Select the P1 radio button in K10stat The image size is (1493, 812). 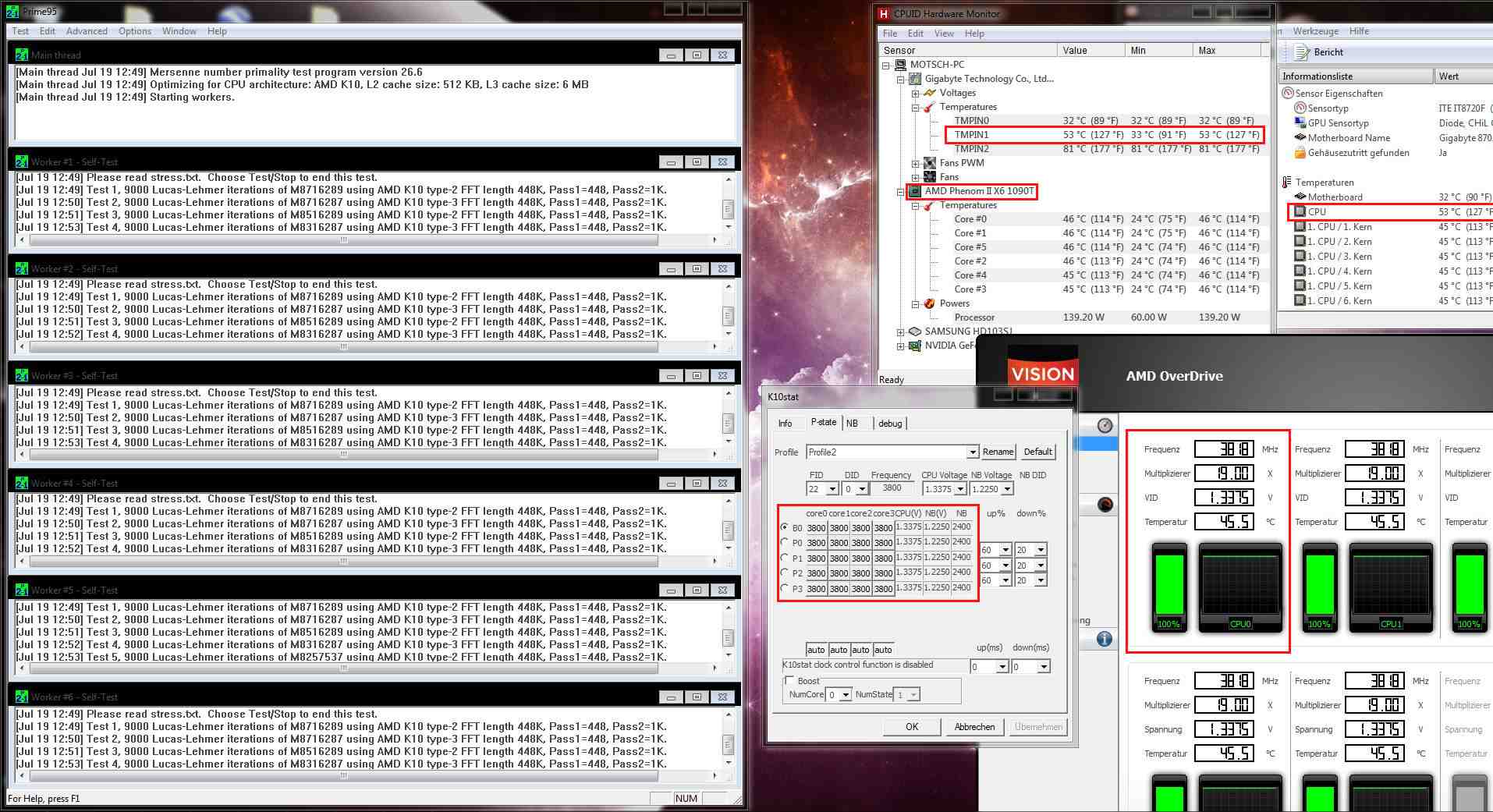[x=784, y=558]
